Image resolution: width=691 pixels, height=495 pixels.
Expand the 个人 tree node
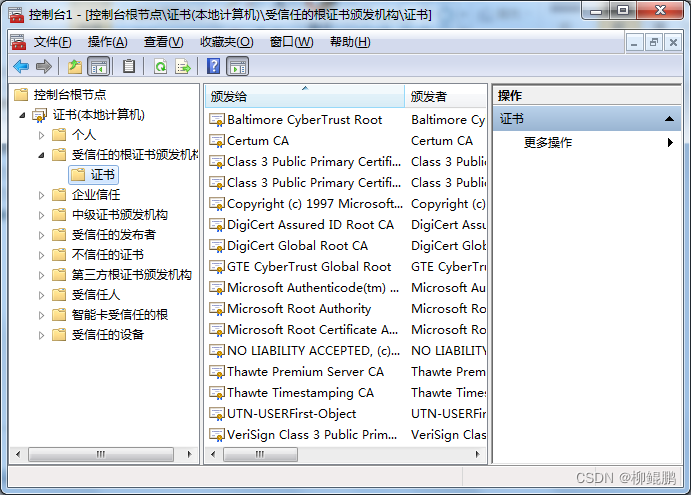pos(41,135)
